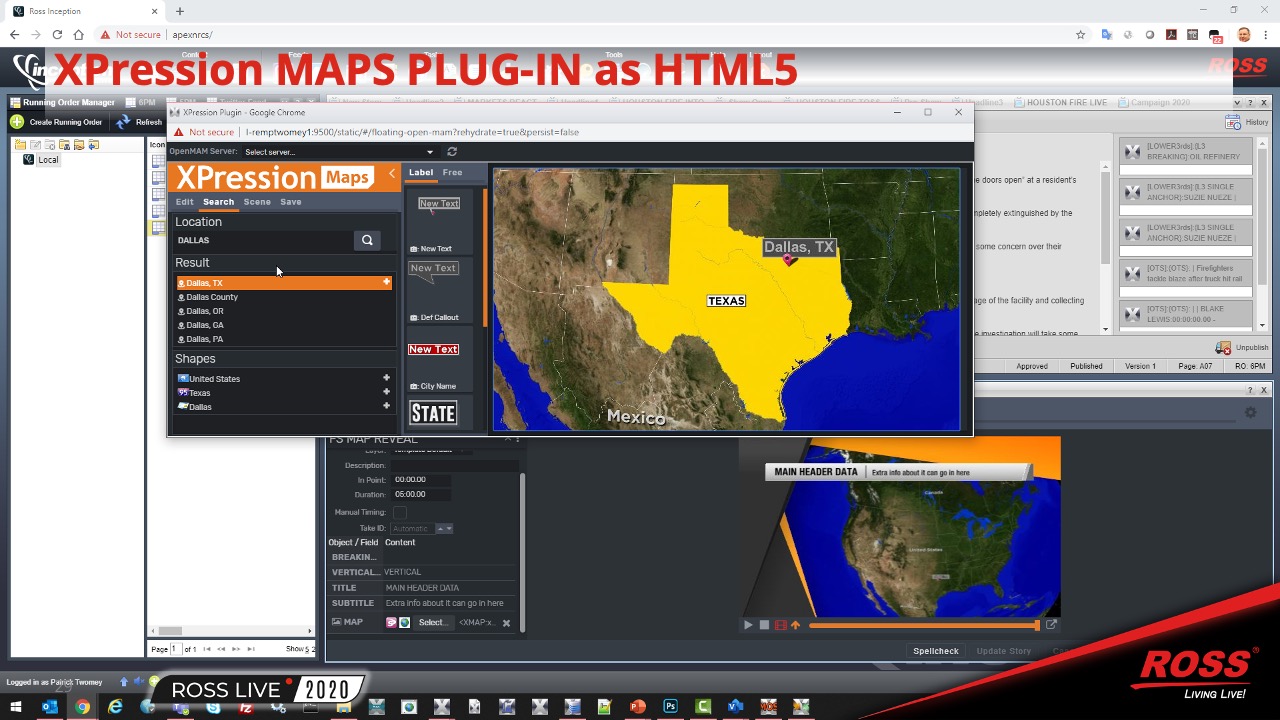Click the orange preview timeline slider
1280x720 pixels.
tap(922, 625)
